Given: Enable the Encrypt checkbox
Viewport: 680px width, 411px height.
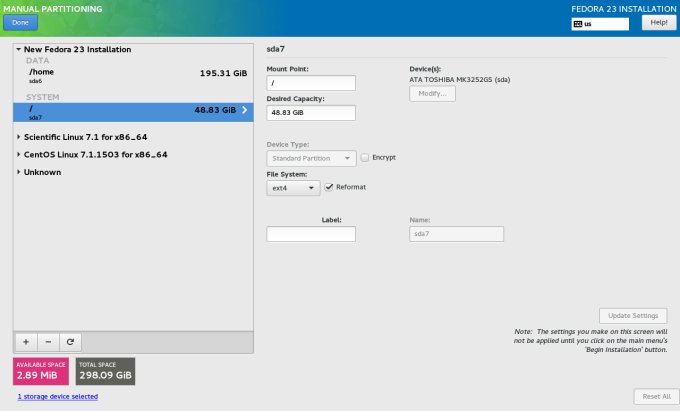Looking at the screenshot, I should click(365, 158).
